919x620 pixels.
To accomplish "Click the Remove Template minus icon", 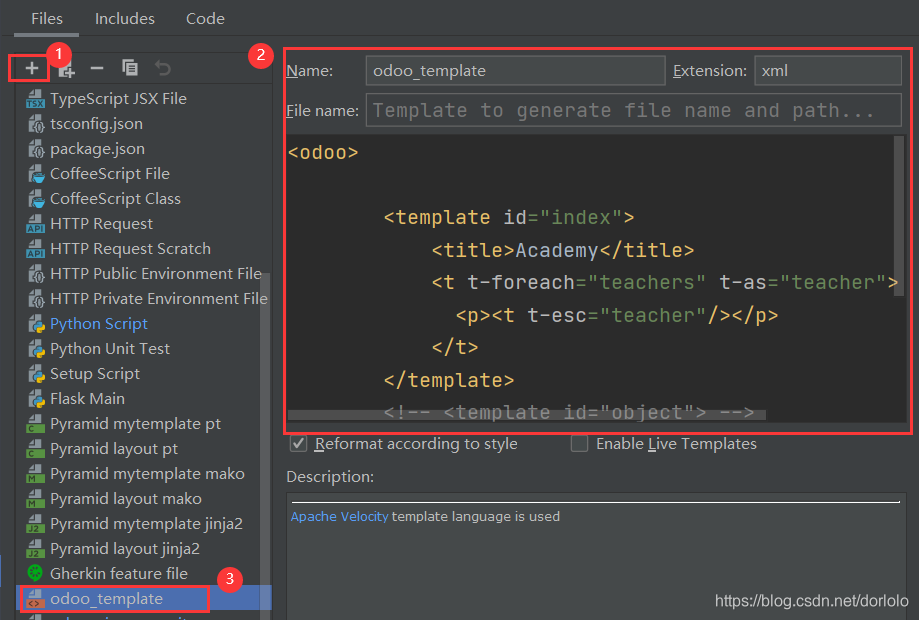I will 97,69.
